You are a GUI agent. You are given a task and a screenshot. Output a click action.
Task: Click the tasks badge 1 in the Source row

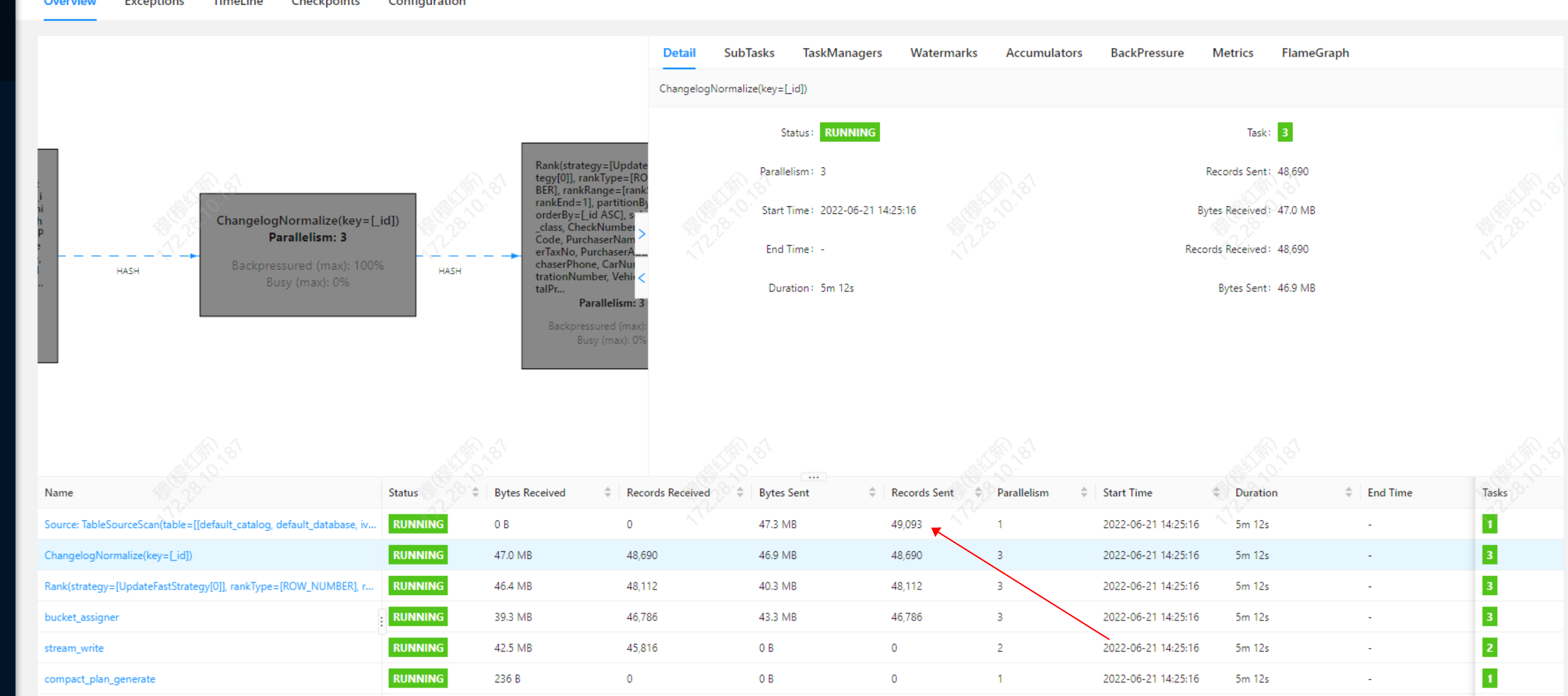[1490, 524]
